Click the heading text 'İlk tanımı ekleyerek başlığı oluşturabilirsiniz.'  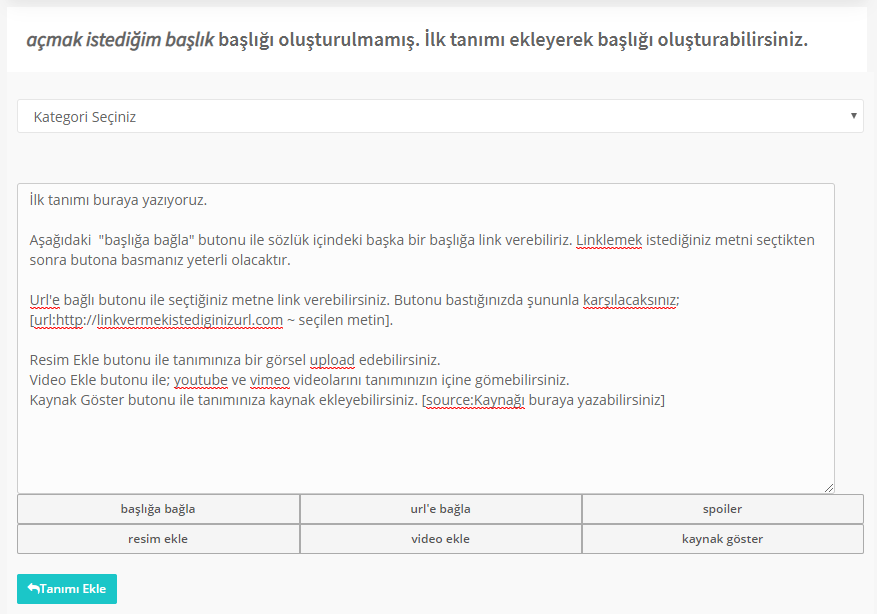pos(616,40)
